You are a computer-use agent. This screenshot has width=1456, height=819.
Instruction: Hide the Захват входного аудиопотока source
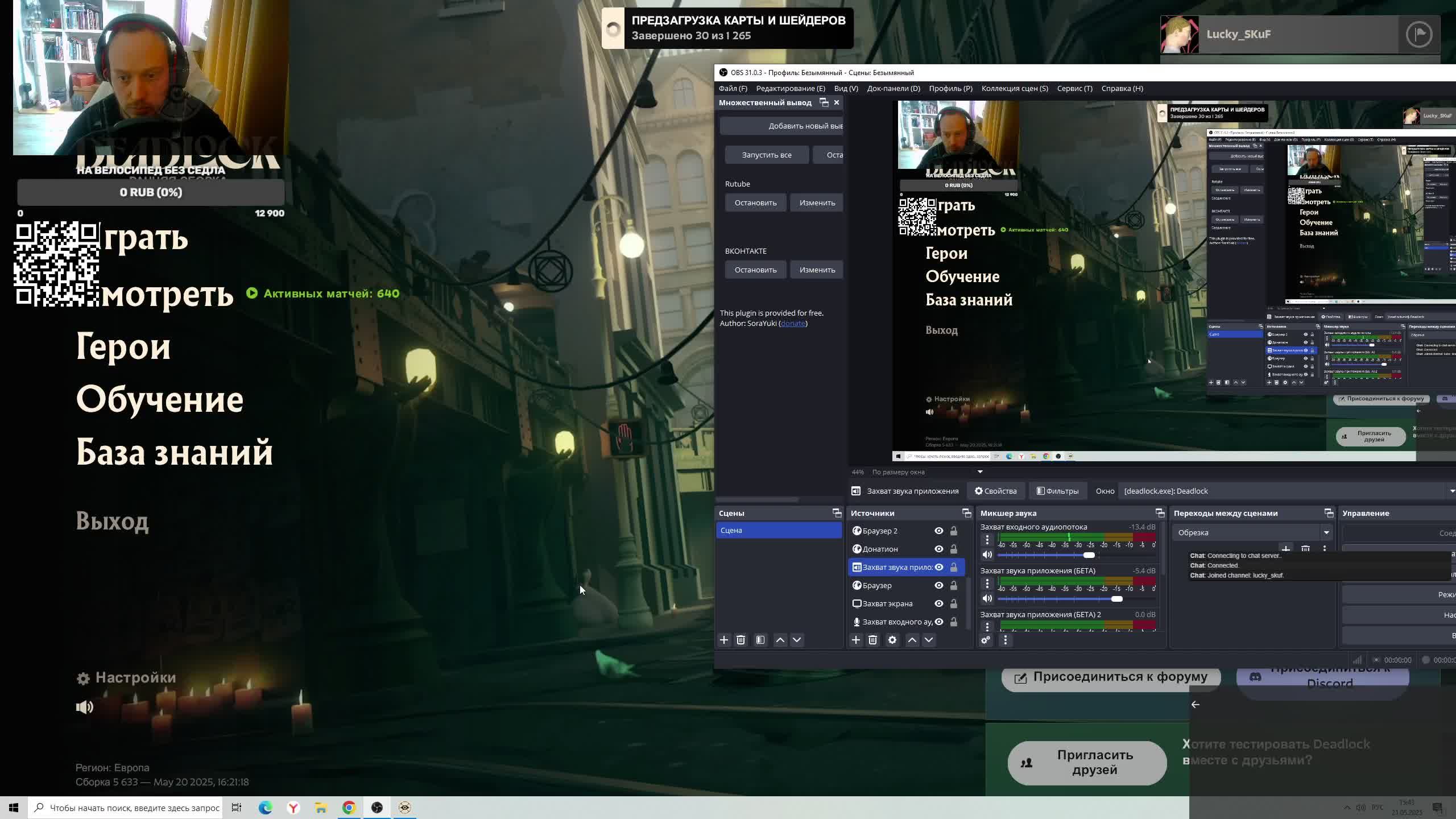939,622
